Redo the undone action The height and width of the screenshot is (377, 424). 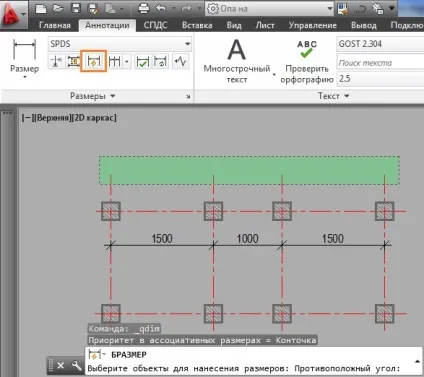click(187, 8)
